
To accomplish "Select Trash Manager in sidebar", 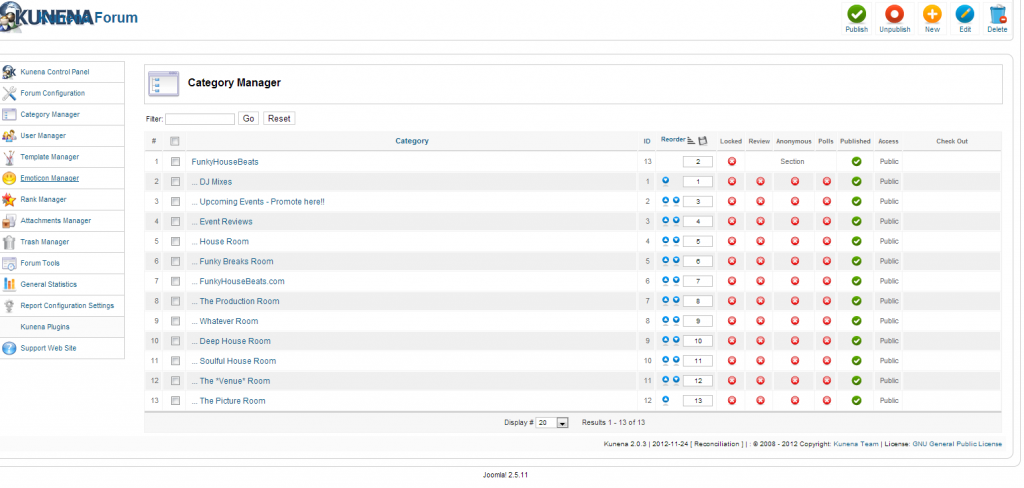I will [x=44, y=242].
